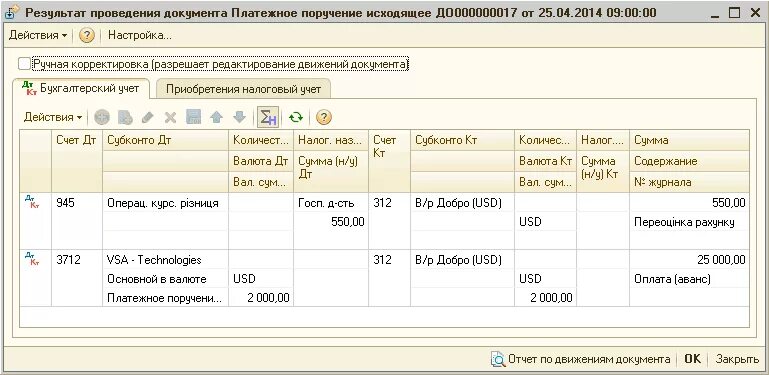Viewport: 769px width, 375px height.
Task: Select Операц. курс. різниця cell
Action: click(166, 202)
